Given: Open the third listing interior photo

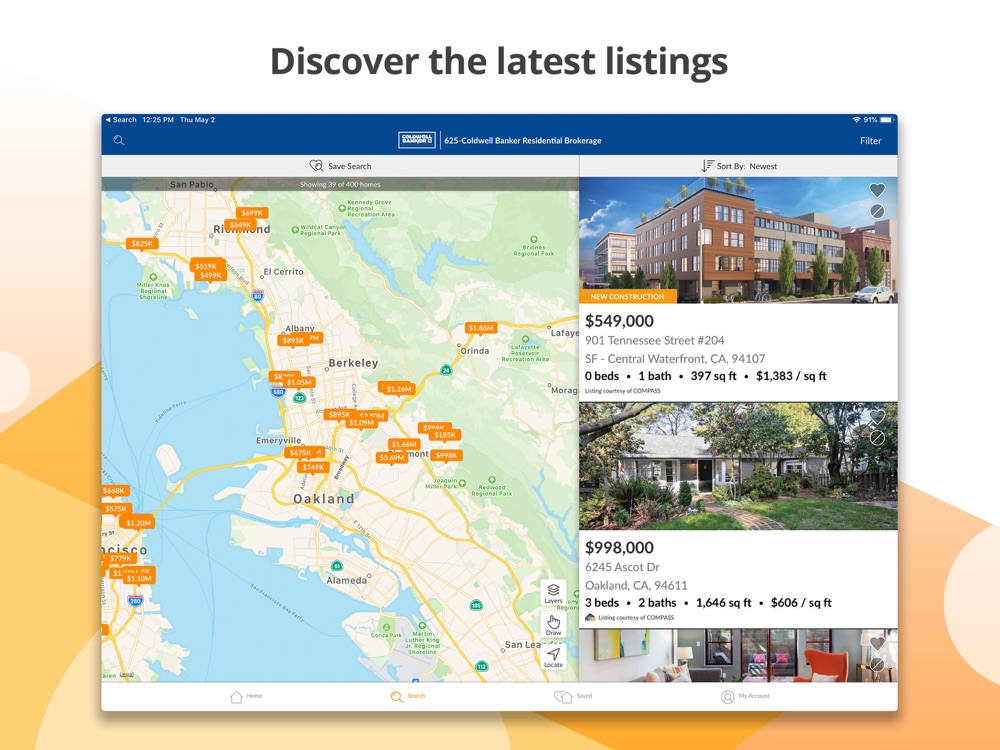Looking at the screenshot, I should click(x=738, y=656).
